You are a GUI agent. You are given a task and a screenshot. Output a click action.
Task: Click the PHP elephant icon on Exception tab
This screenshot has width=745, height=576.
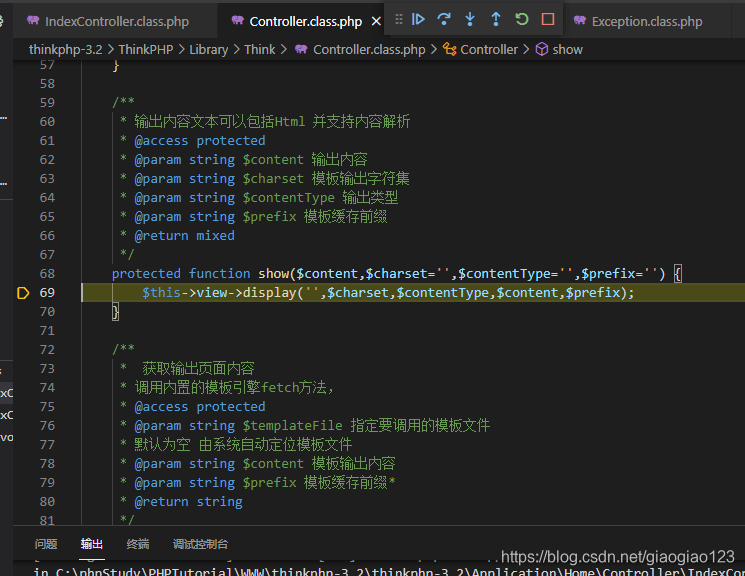[x=580, y=20]
